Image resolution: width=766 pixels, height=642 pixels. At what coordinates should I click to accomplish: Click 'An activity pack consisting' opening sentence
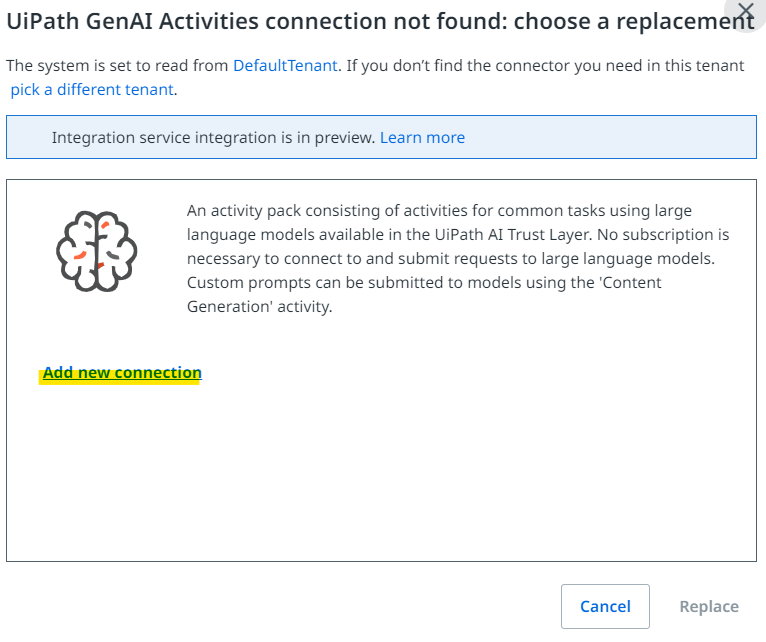[290, 210]
